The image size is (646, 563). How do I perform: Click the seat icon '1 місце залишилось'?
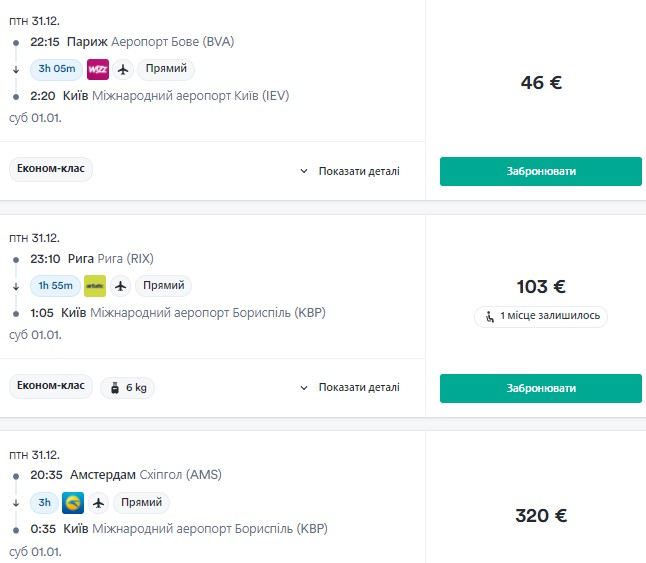(x=489, y=316)
